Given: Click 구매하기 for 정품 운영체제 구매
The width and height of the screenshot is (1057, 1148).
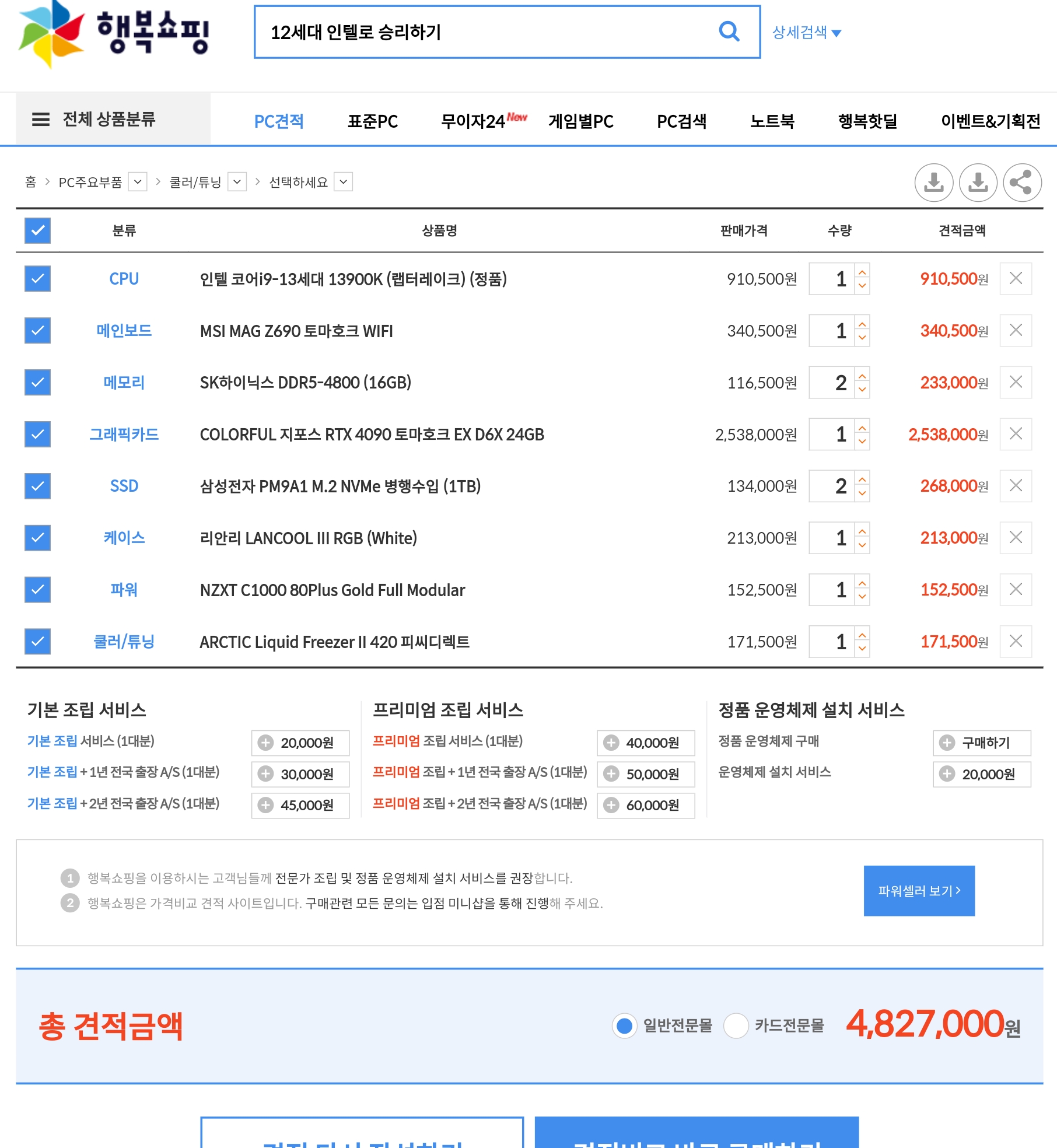Looking at the screenshot, I should (982, 743).
